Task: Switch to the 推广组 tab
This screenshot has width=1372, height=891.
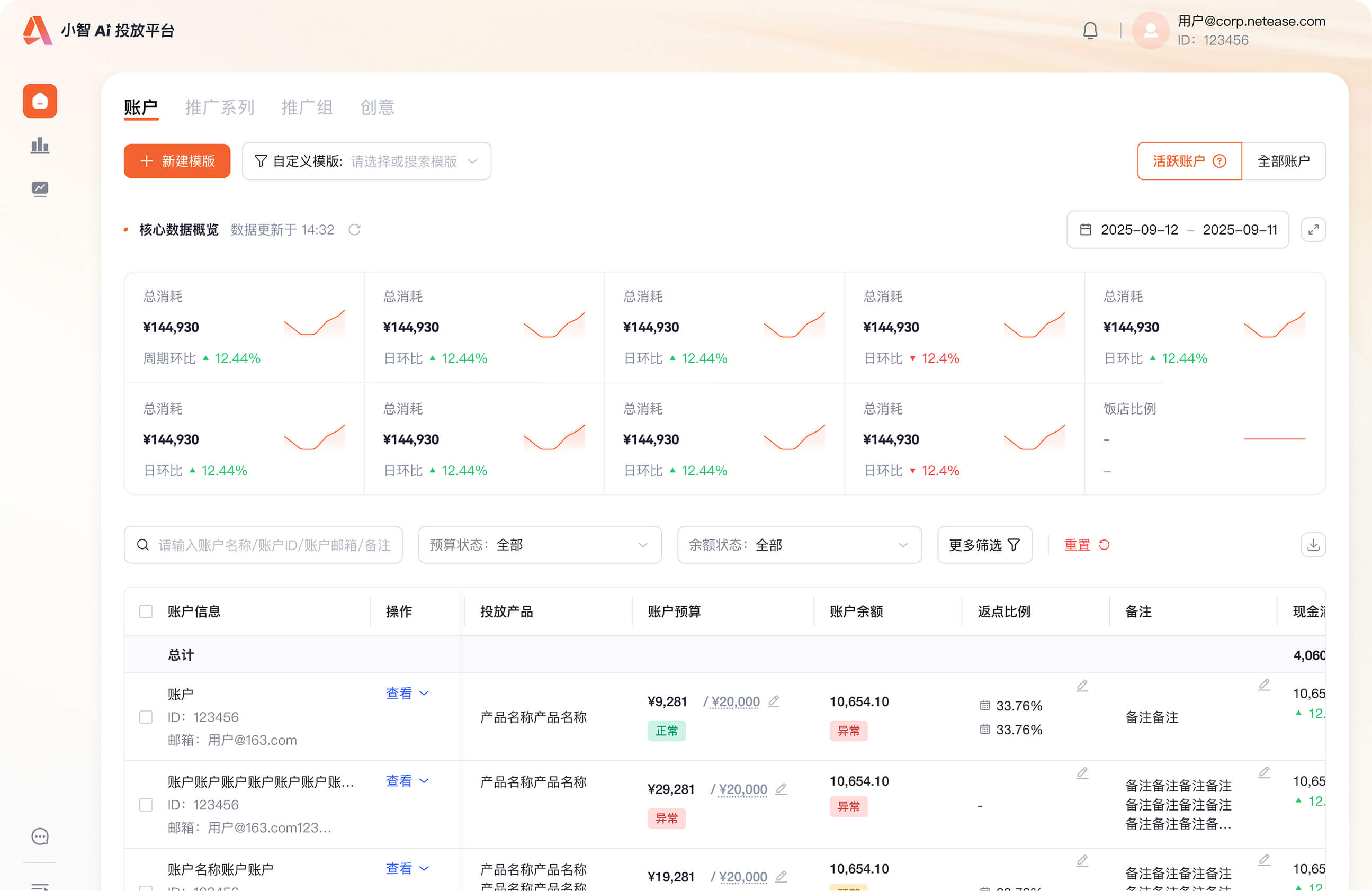Action: click(307, 108)
